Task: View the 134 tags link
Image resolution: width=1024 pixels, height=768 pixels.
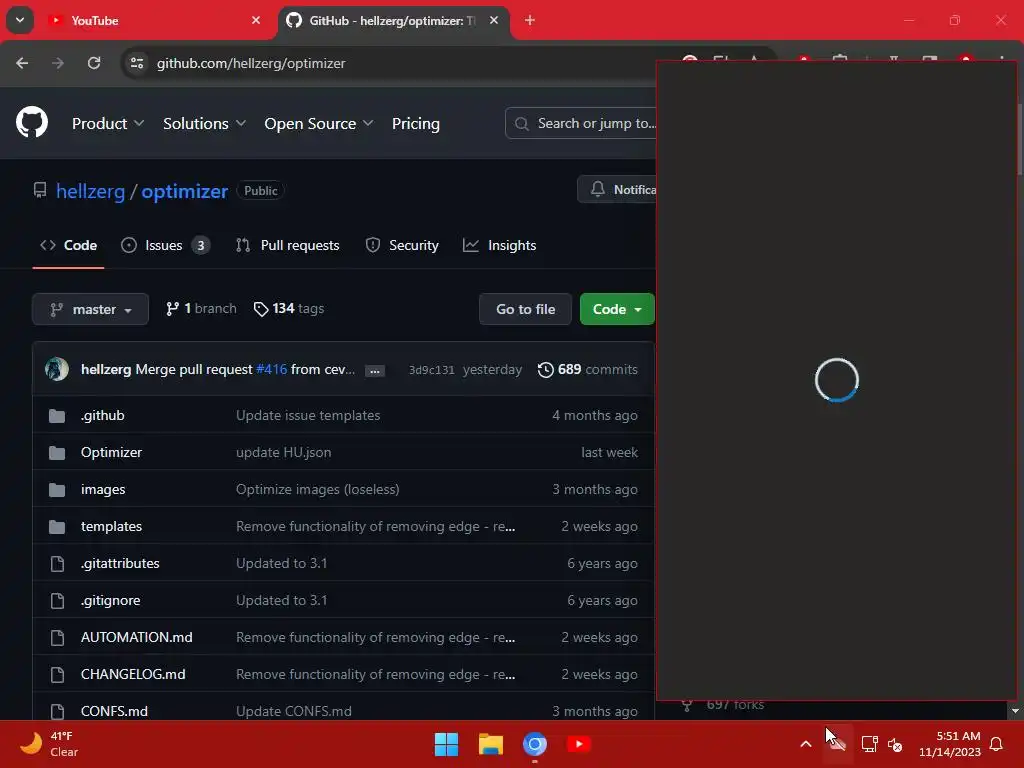Action: click(x=289, y=308)
